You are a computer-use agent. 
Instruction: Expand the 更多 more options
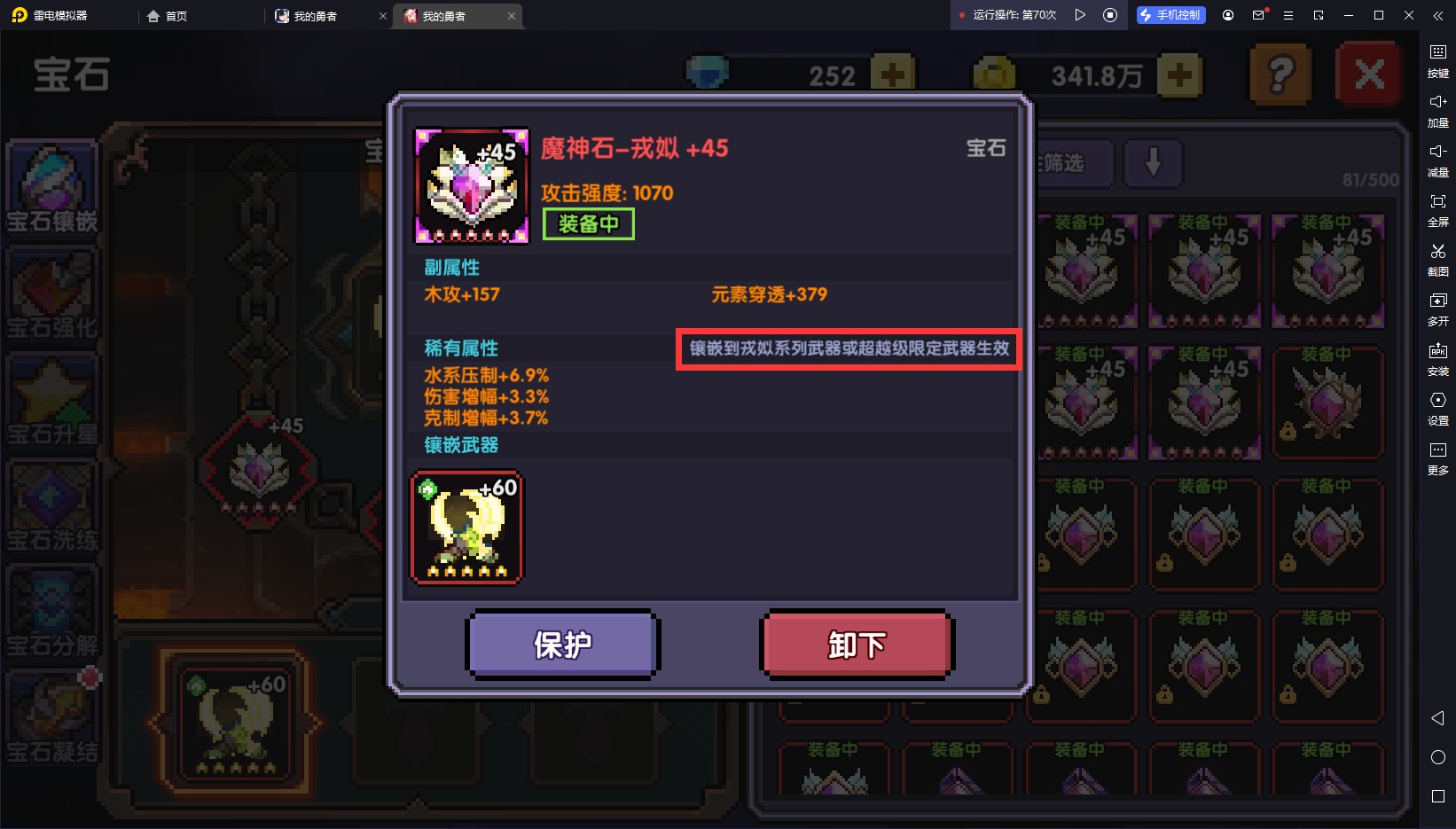click(1437, 458)
